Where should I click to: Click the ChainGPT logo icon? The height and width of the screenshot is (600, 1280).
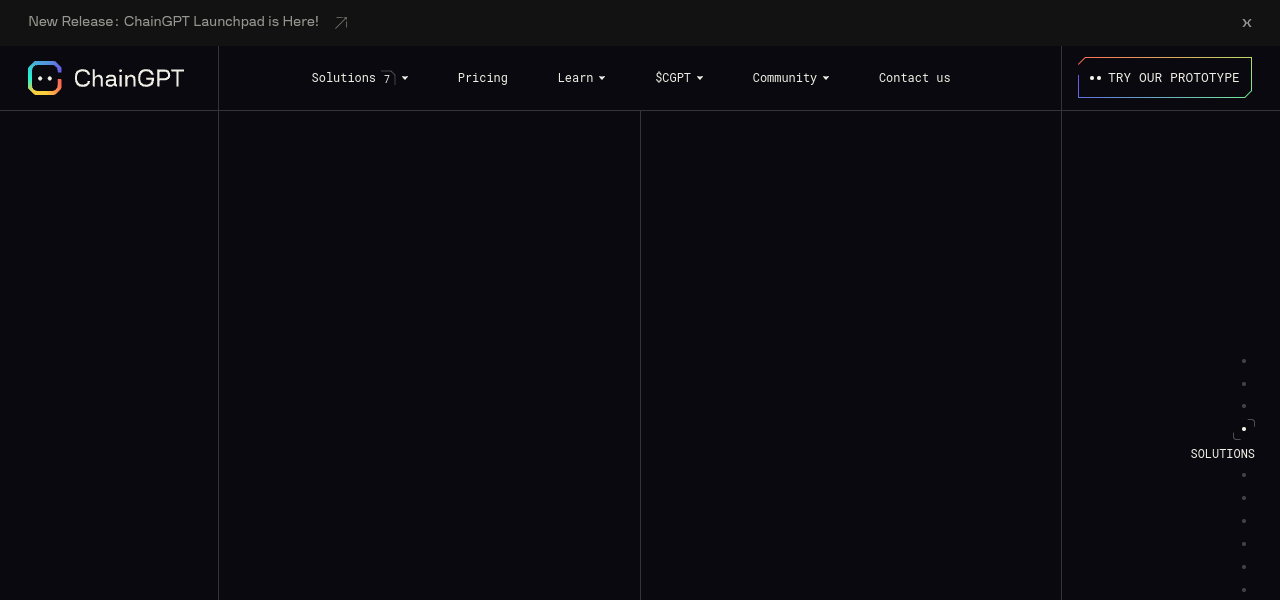45,78
